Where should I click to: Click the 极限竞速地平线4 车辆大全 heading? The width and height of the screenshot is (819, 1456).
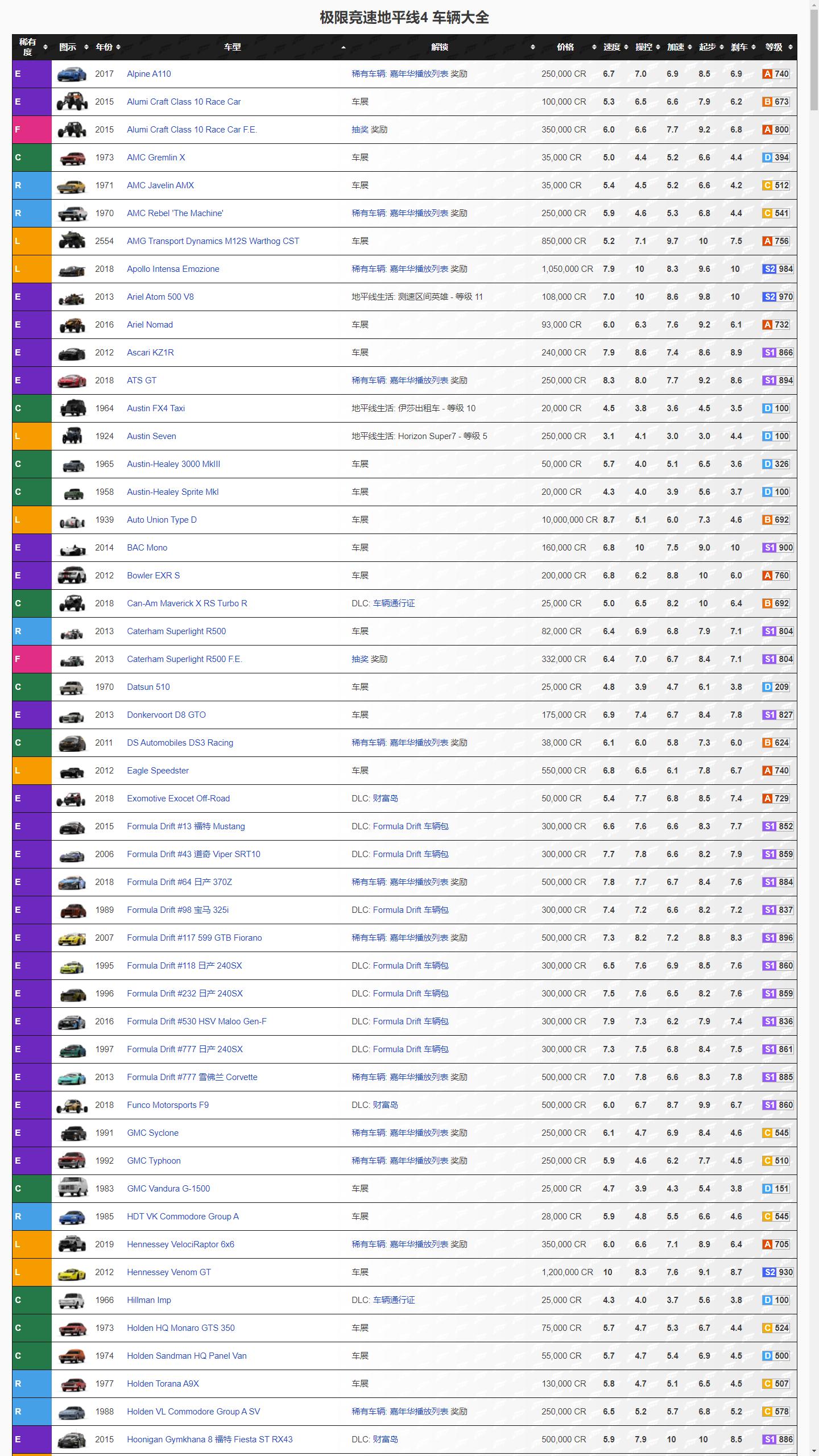click(404, 18)
